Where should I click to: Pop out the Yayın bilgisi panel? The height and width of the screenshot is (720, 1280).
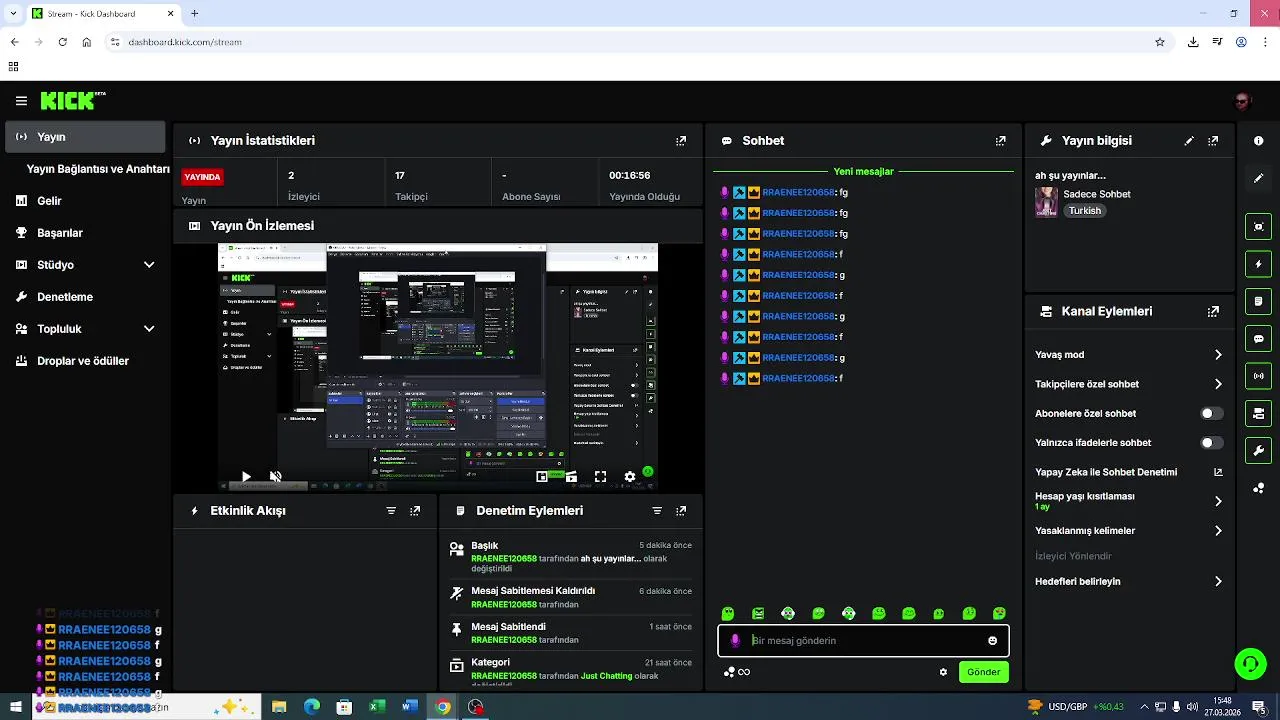[1213, 141]
